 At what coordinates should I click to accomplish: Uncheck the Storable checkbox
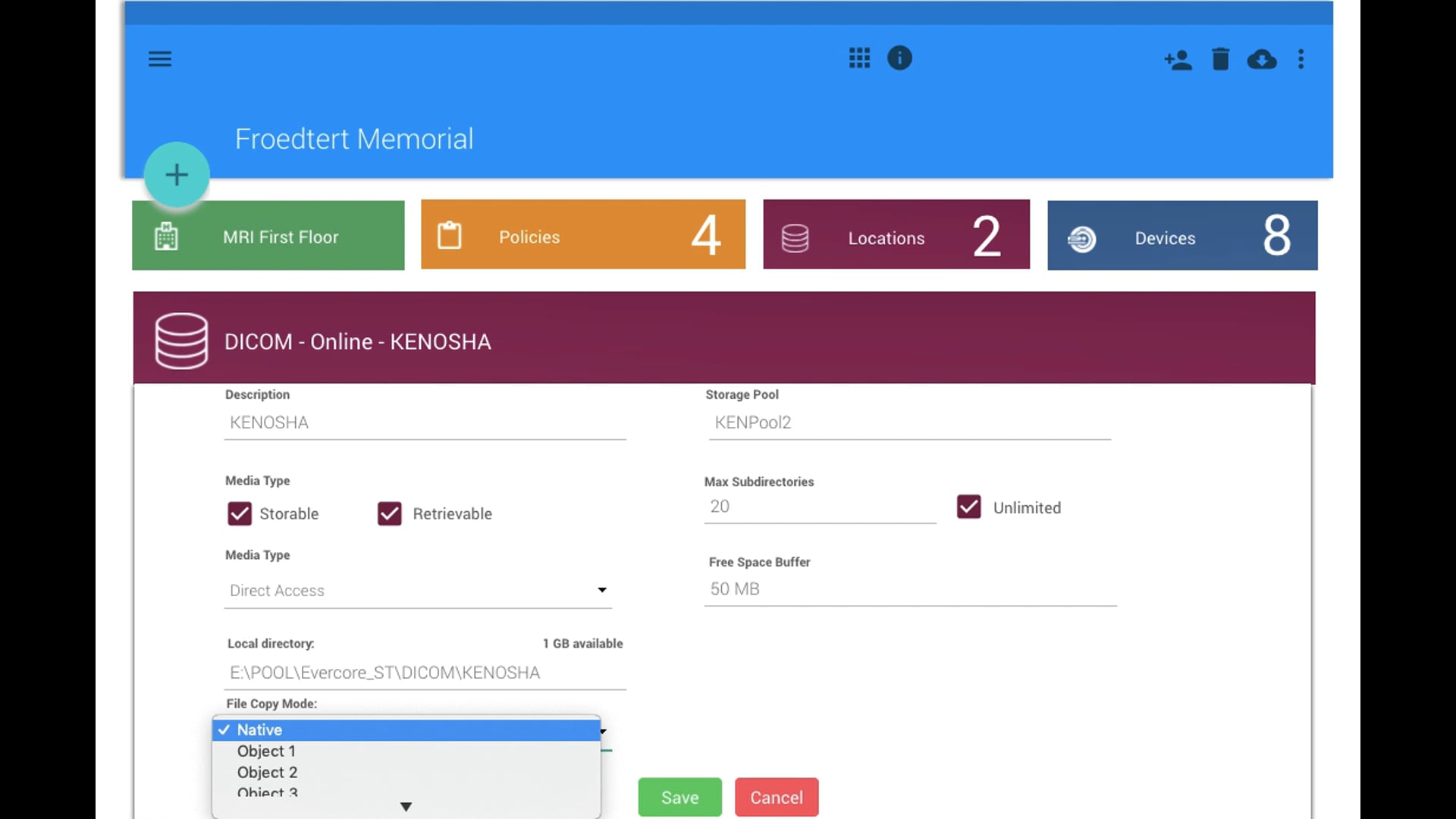point(240,514)
